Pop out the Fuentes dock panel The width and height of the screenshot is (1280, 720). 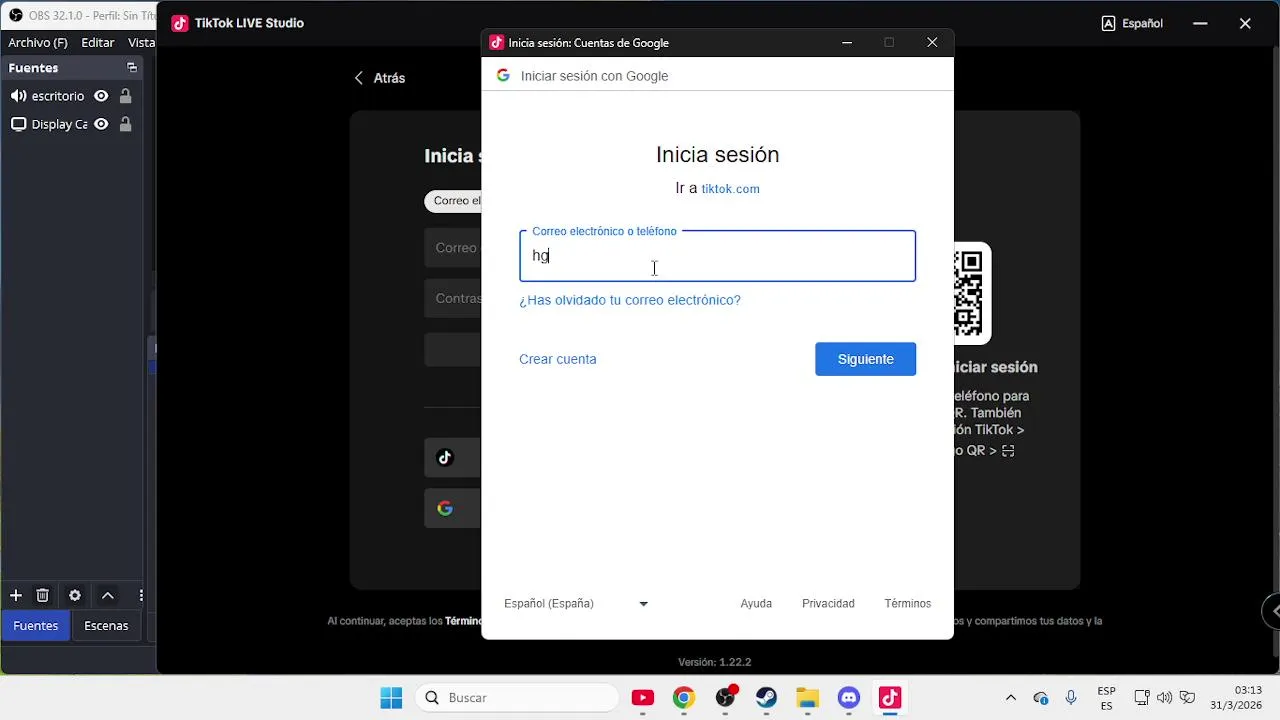[131, 68]
